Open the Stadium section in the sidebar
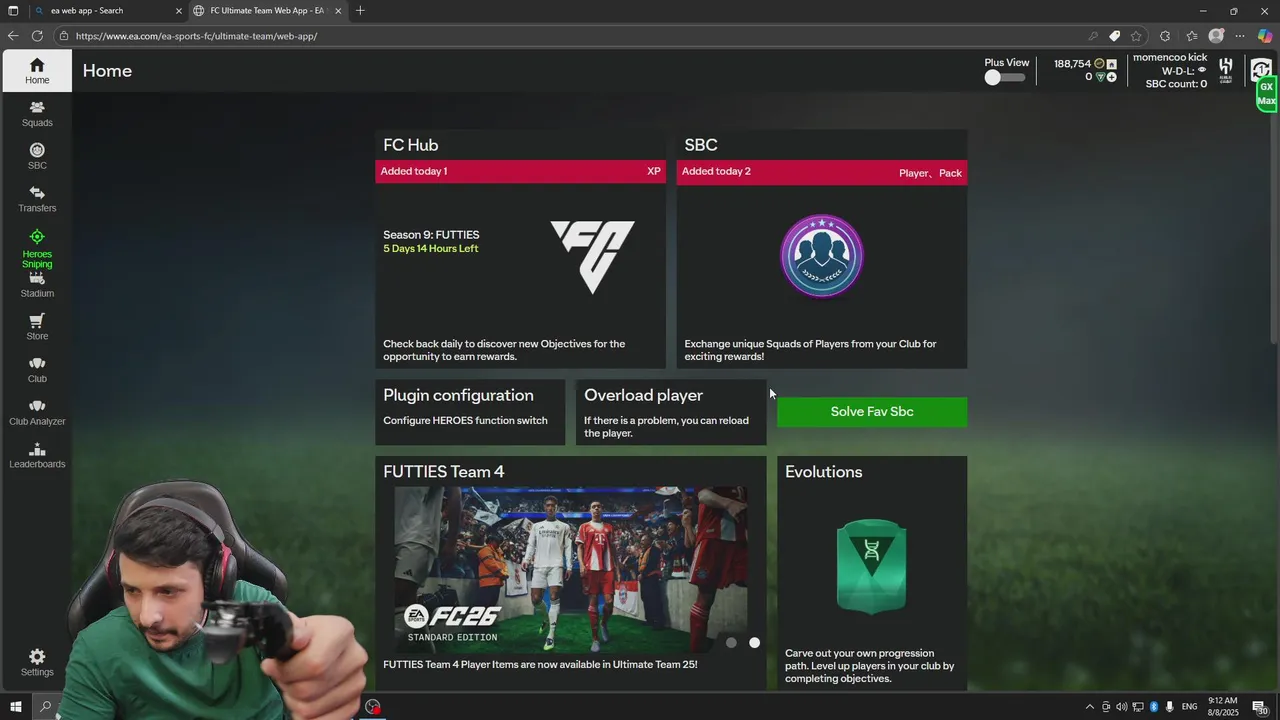Screen dimensions: 1280x720 coord(37,285)
